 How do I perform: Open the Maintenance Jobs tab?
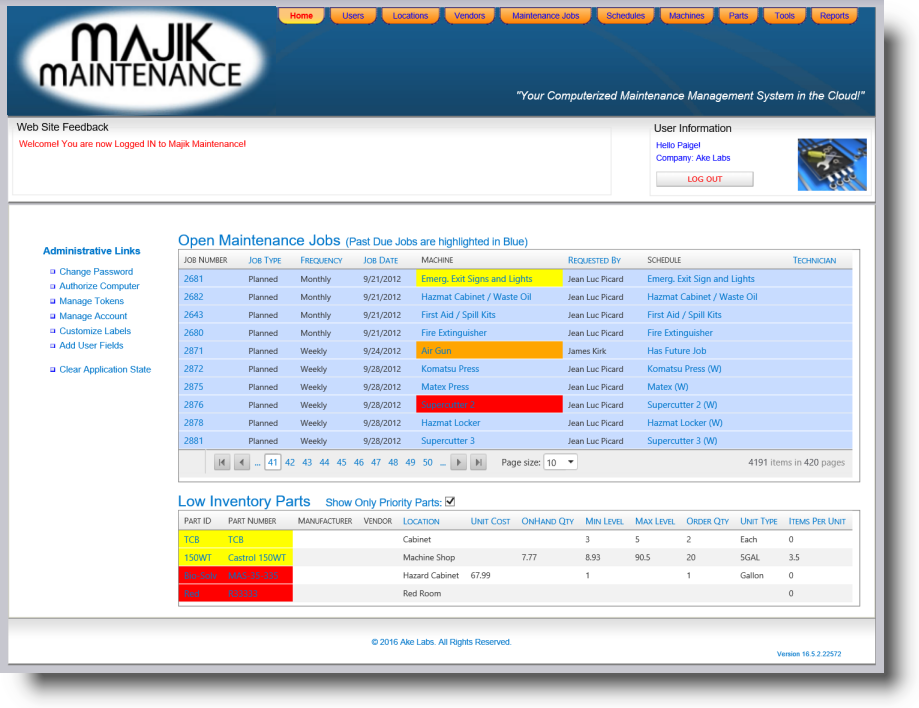tap(545, 15)
